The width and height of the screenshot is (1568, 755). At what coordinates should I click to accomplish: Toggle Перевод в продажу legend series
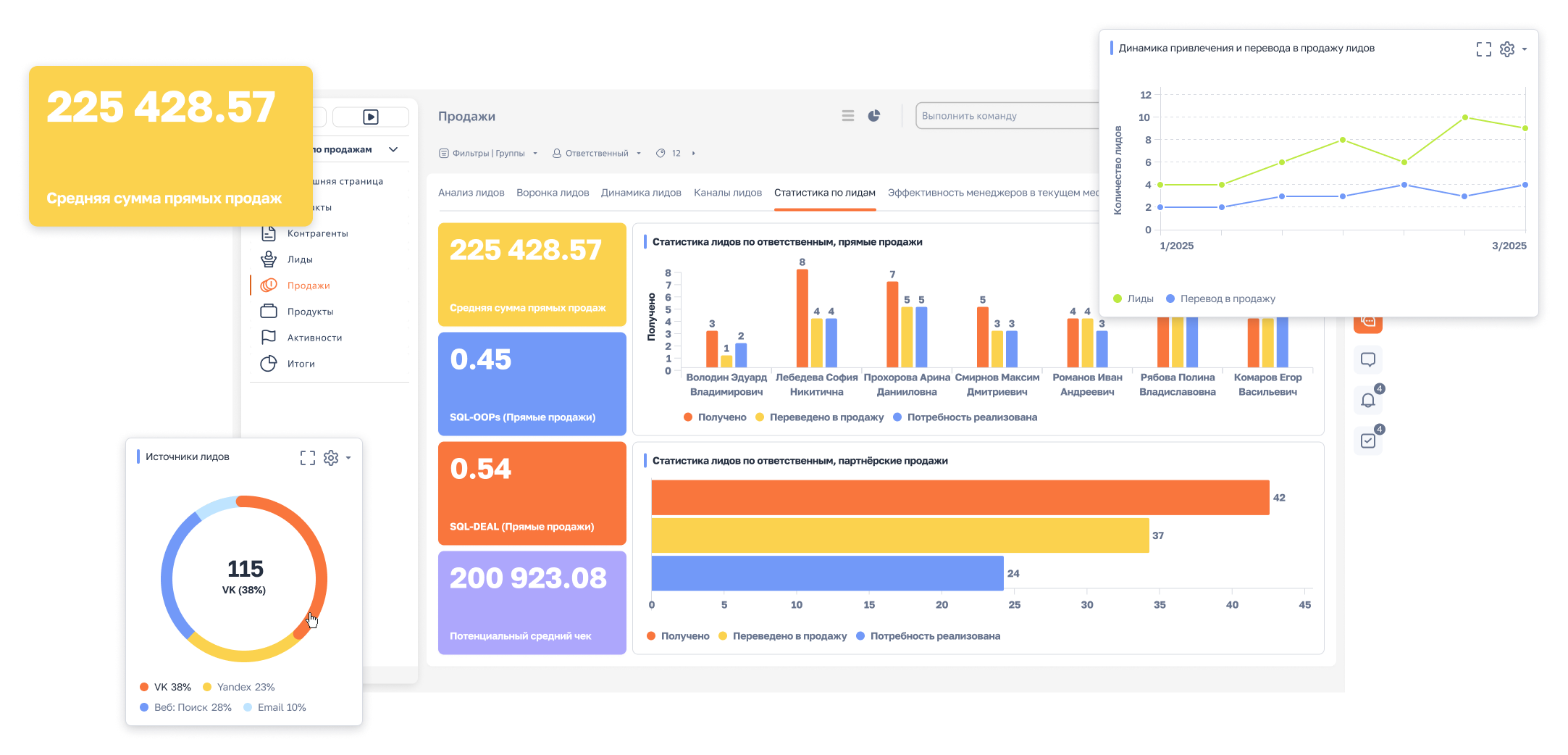click(1220, 299)
